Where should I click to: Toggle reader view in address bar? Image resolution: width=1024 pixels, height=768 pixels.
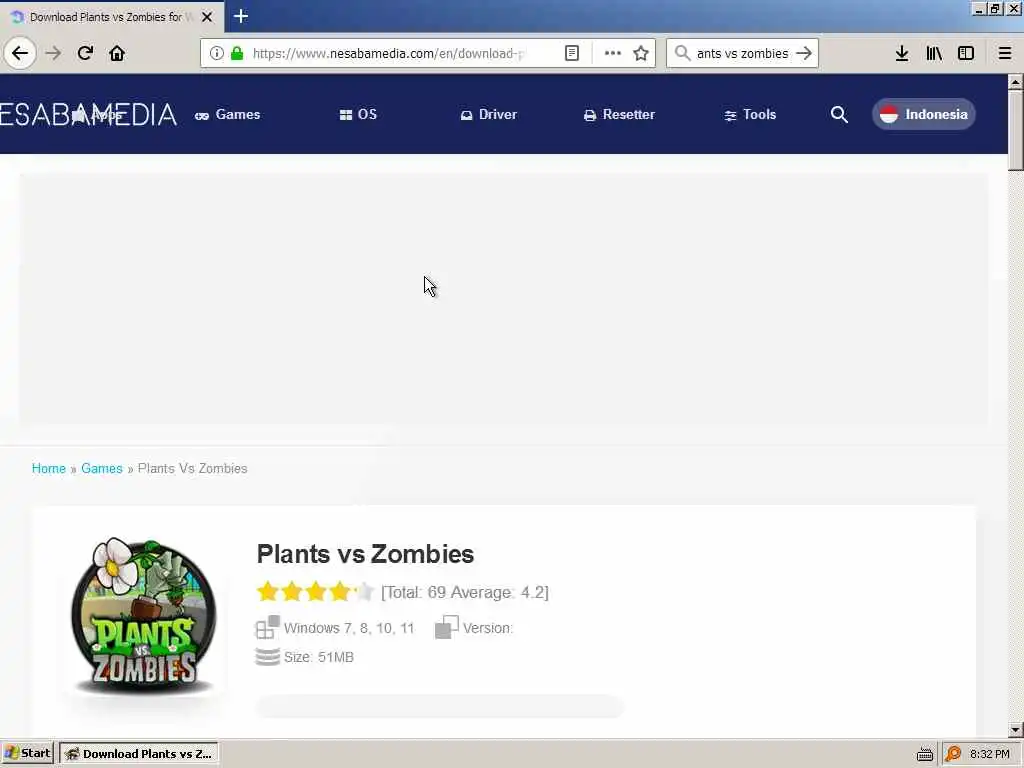(571, 53)
